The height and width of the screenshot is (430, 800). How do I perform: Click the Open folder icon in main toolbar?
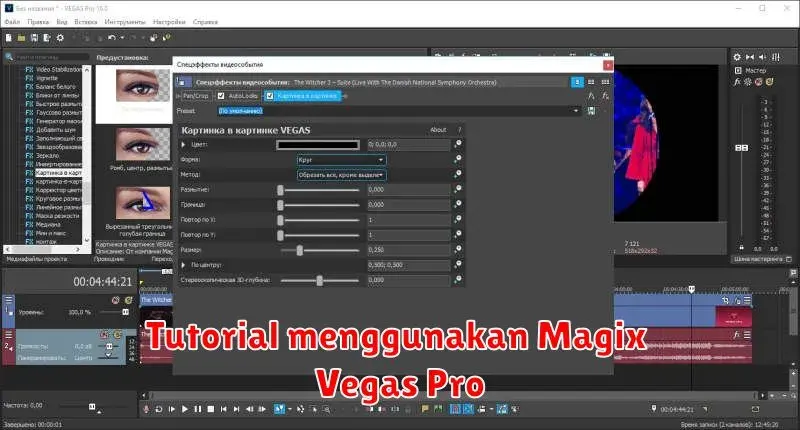[x=21, y=38]
